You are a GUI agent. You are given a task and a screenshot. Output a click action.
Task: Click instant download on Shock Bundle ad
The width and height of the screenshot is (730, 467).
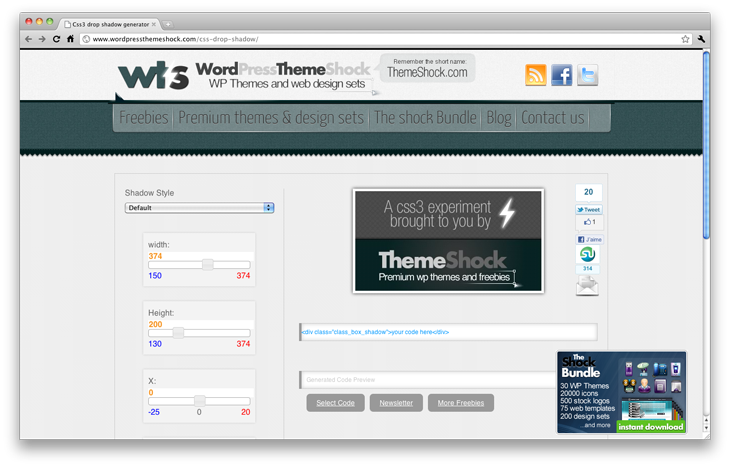tap(650, 426)
